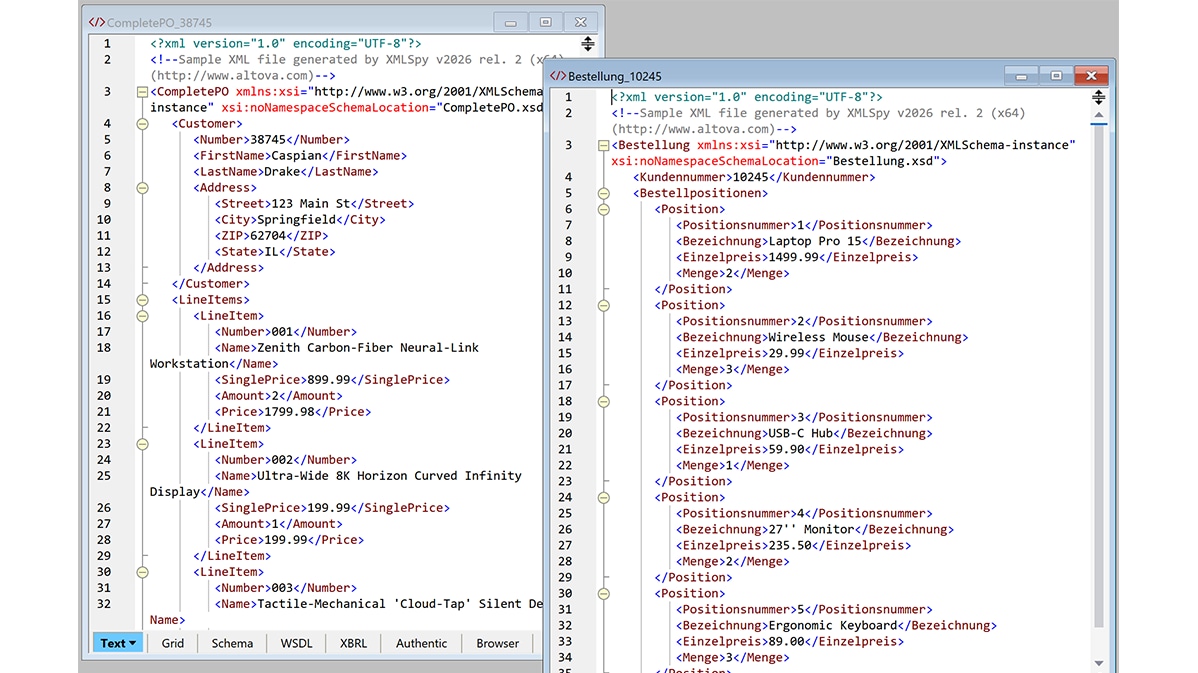Click the ZIP value 62704

(267, 236)
